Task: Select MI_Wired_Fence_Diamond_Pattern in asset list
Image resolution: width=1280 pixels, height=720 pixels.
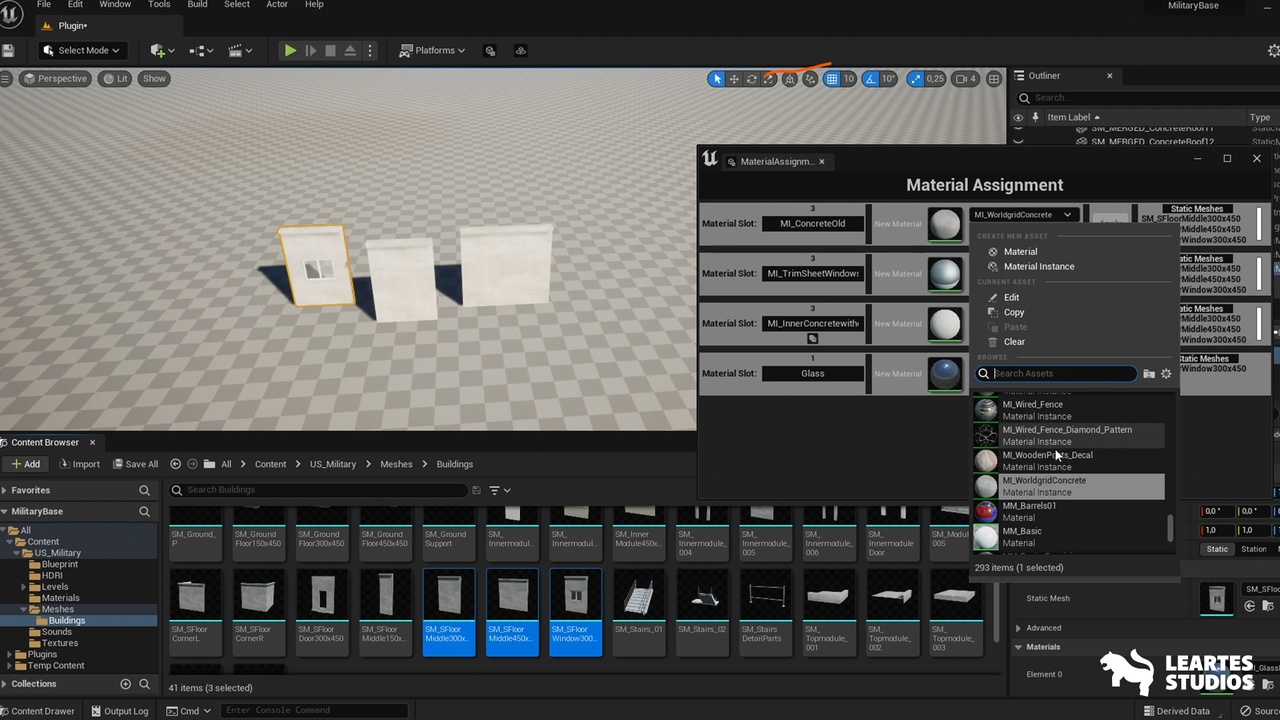Action: (1069, 435)
